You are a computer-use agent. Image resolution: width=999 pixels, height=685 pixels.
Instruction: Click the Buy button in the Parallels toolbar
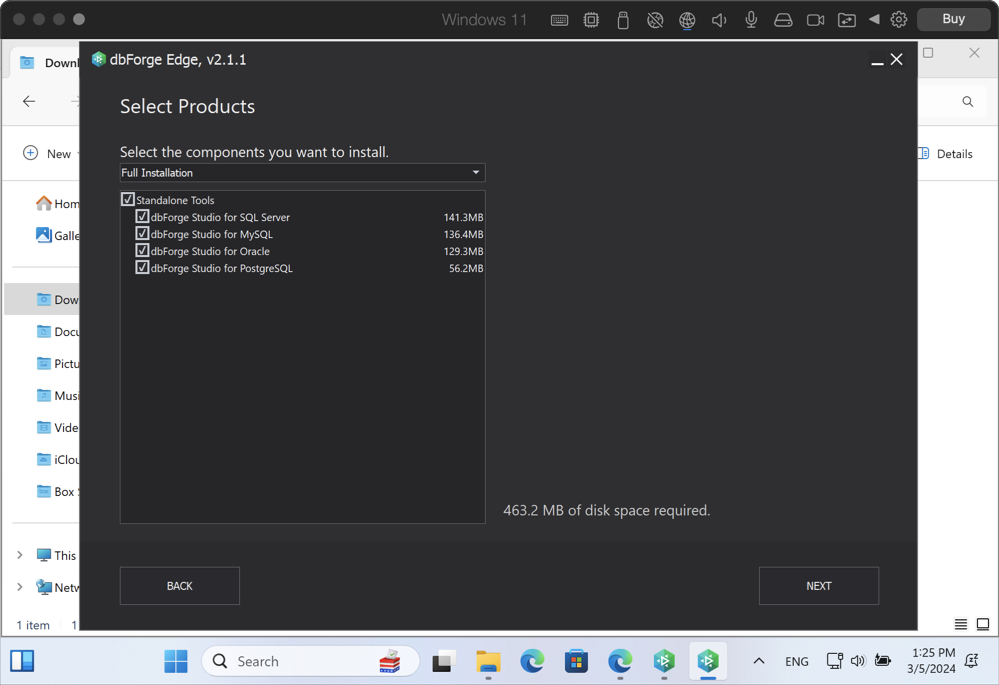click(953, 19)
